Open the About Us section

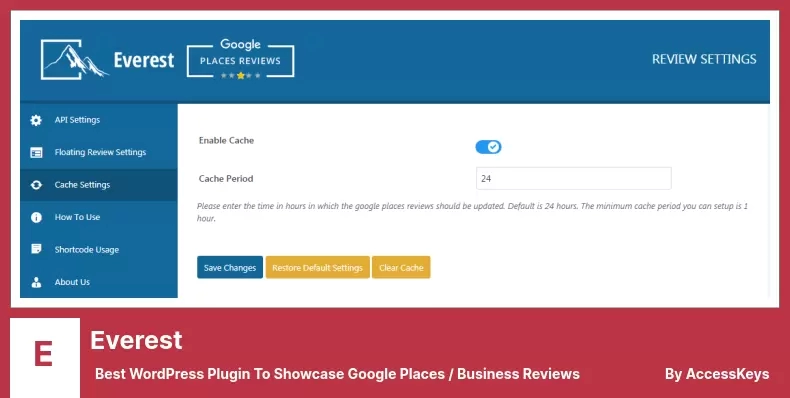(99, 282)
